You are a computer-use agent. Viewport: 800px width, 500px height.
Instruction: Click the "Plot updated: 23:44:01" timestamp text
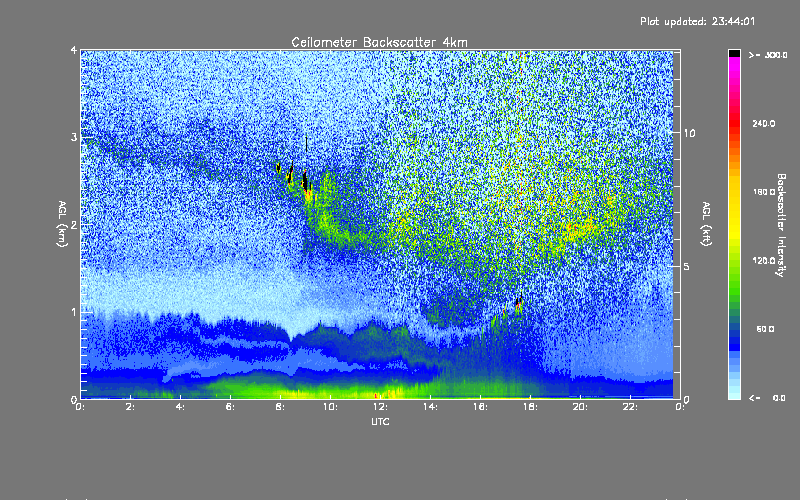[x=697, y=21]
